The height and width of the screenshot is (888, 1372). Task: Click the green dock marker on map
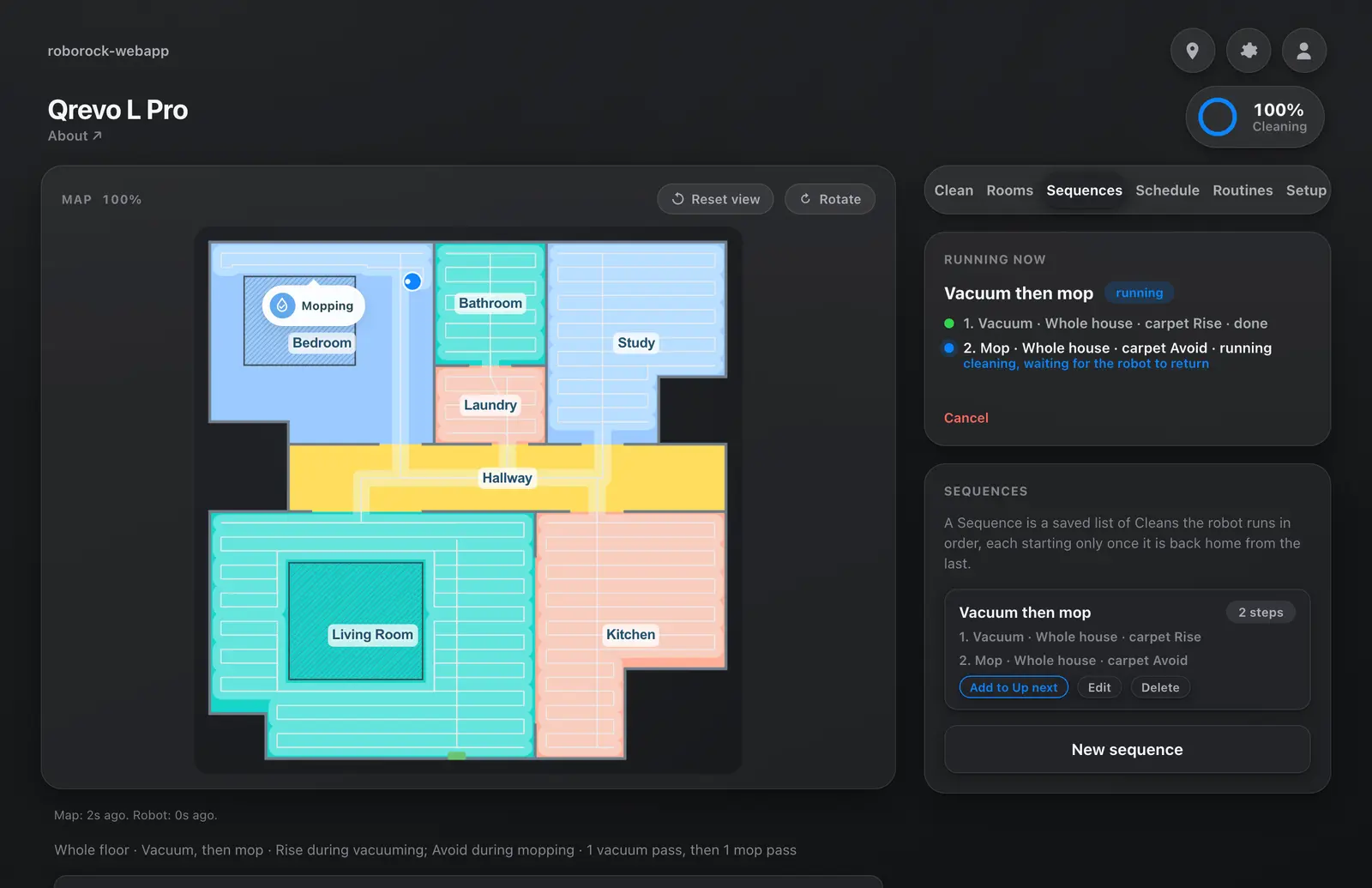(x=457, y=756)
